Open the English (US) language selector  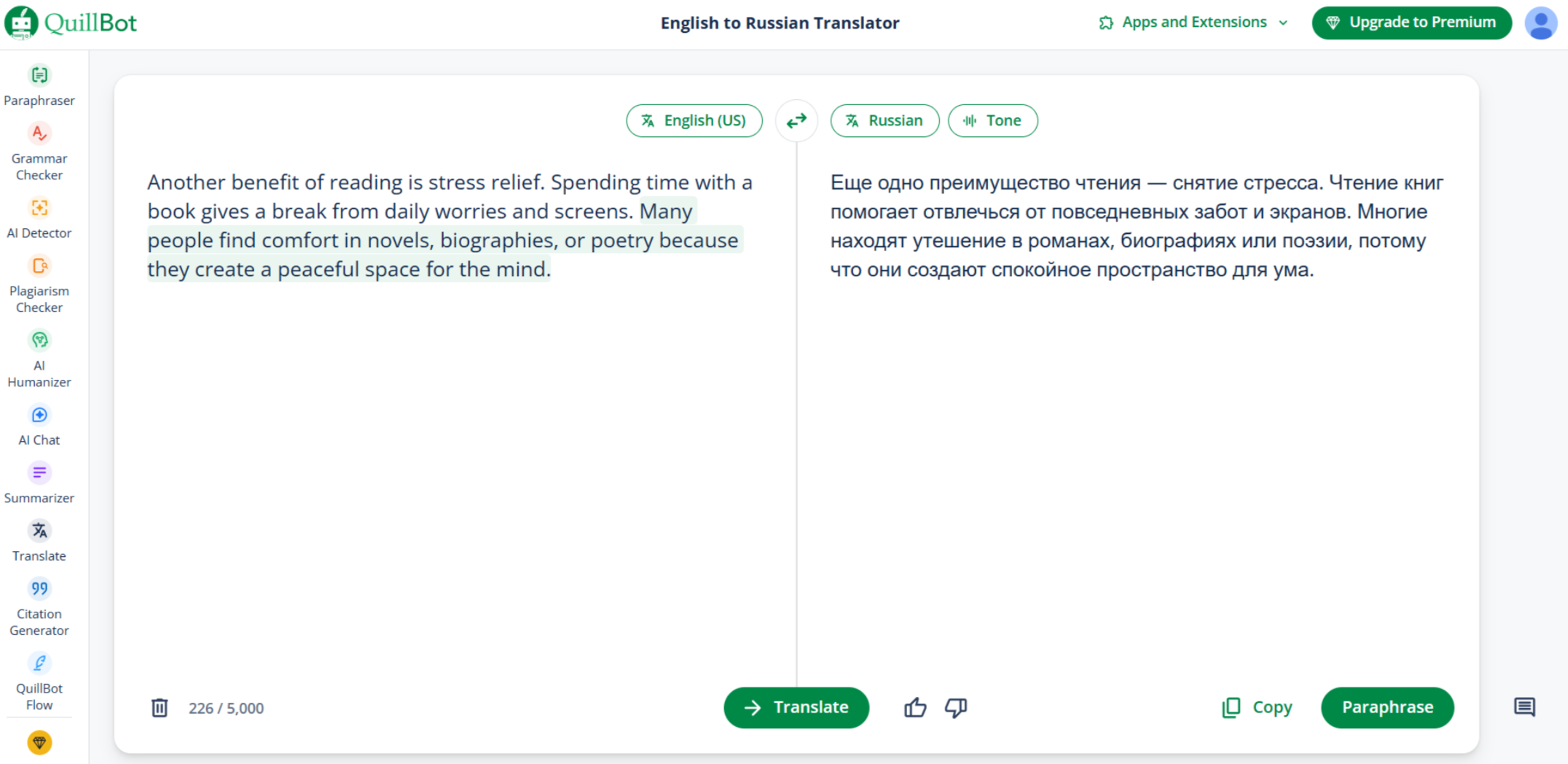pyautogui.click(x=694, y=120)
